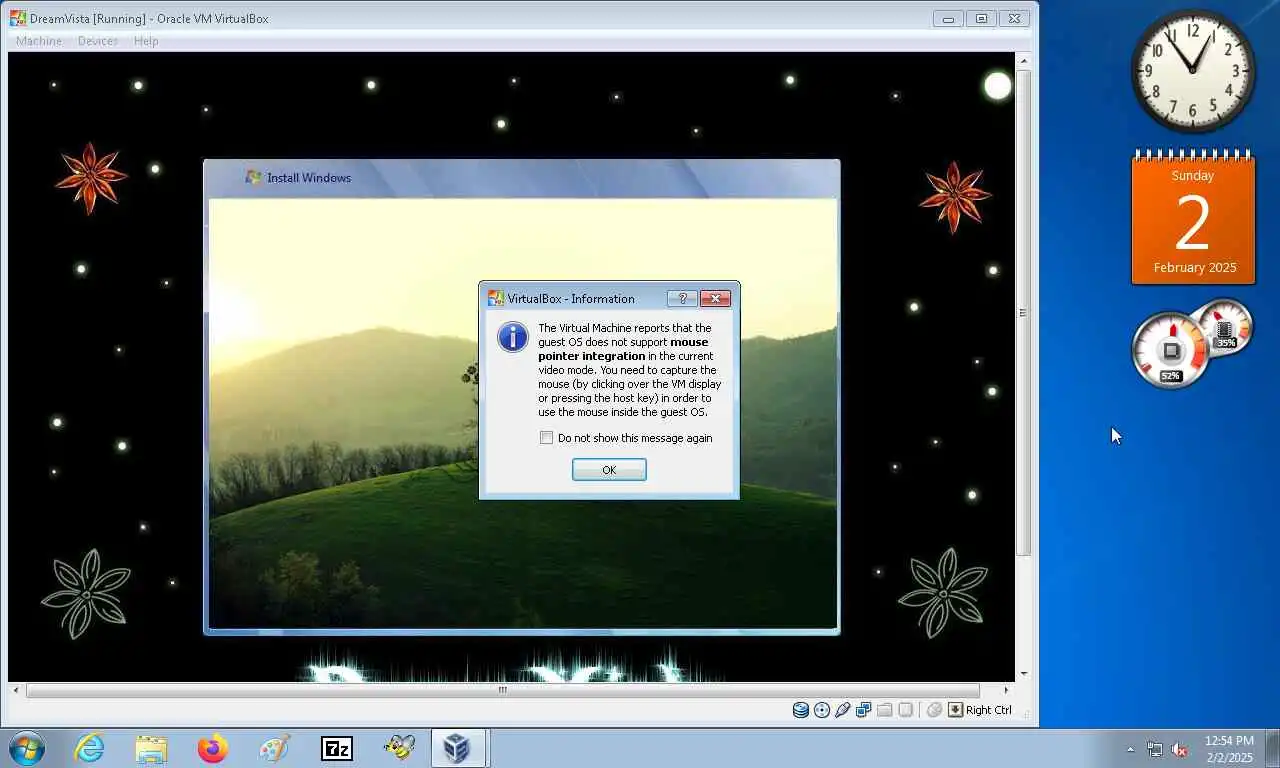
Task: Click the muted volume tray icon
Action: tap(1180, 749)
